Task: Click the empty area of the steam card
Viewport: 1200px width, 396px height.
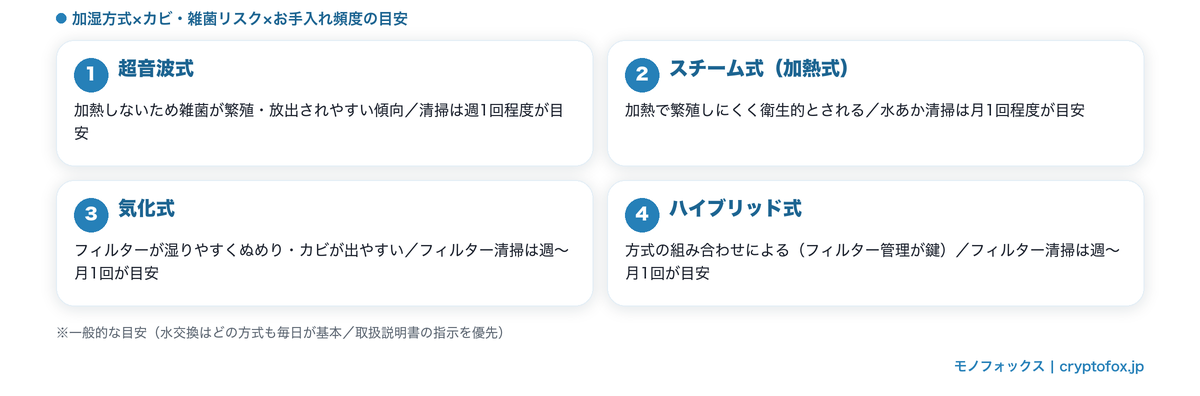Action: 875,144
